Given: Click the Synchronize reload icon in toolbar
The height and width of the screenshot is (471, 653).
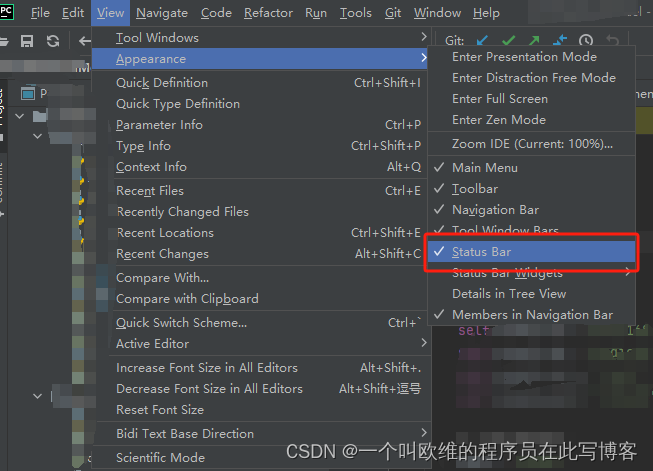Looking at the screenshot, I should pos(53,41).
